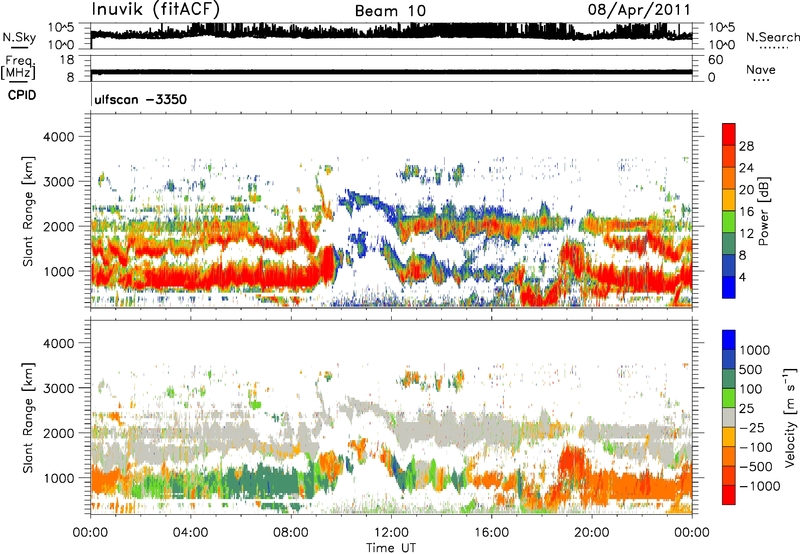Click the "20" tick on Power color bar

coord(746,190)
